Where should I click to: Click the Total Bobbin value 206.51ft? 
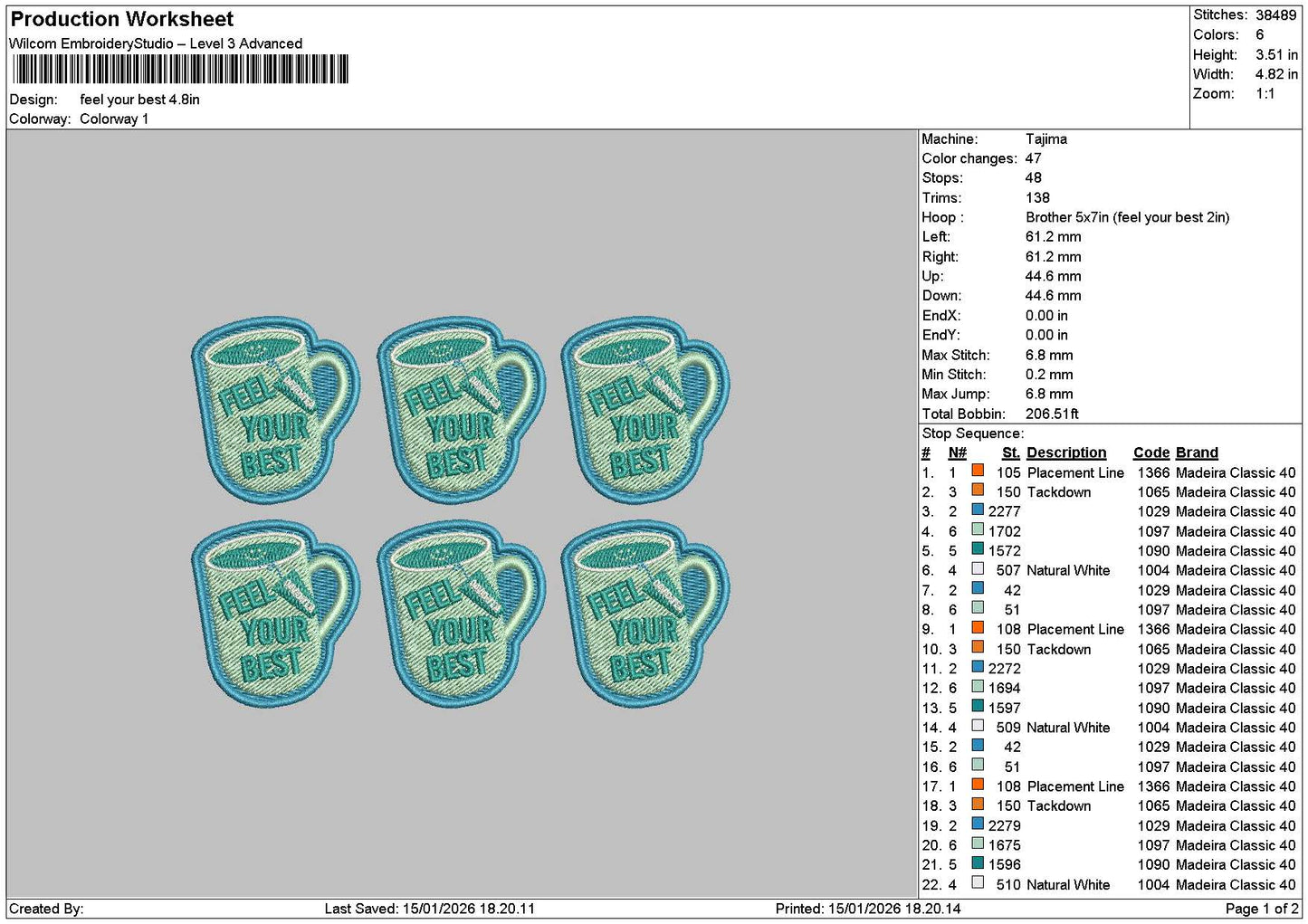pyautogui.click(x=1052, y=414)
